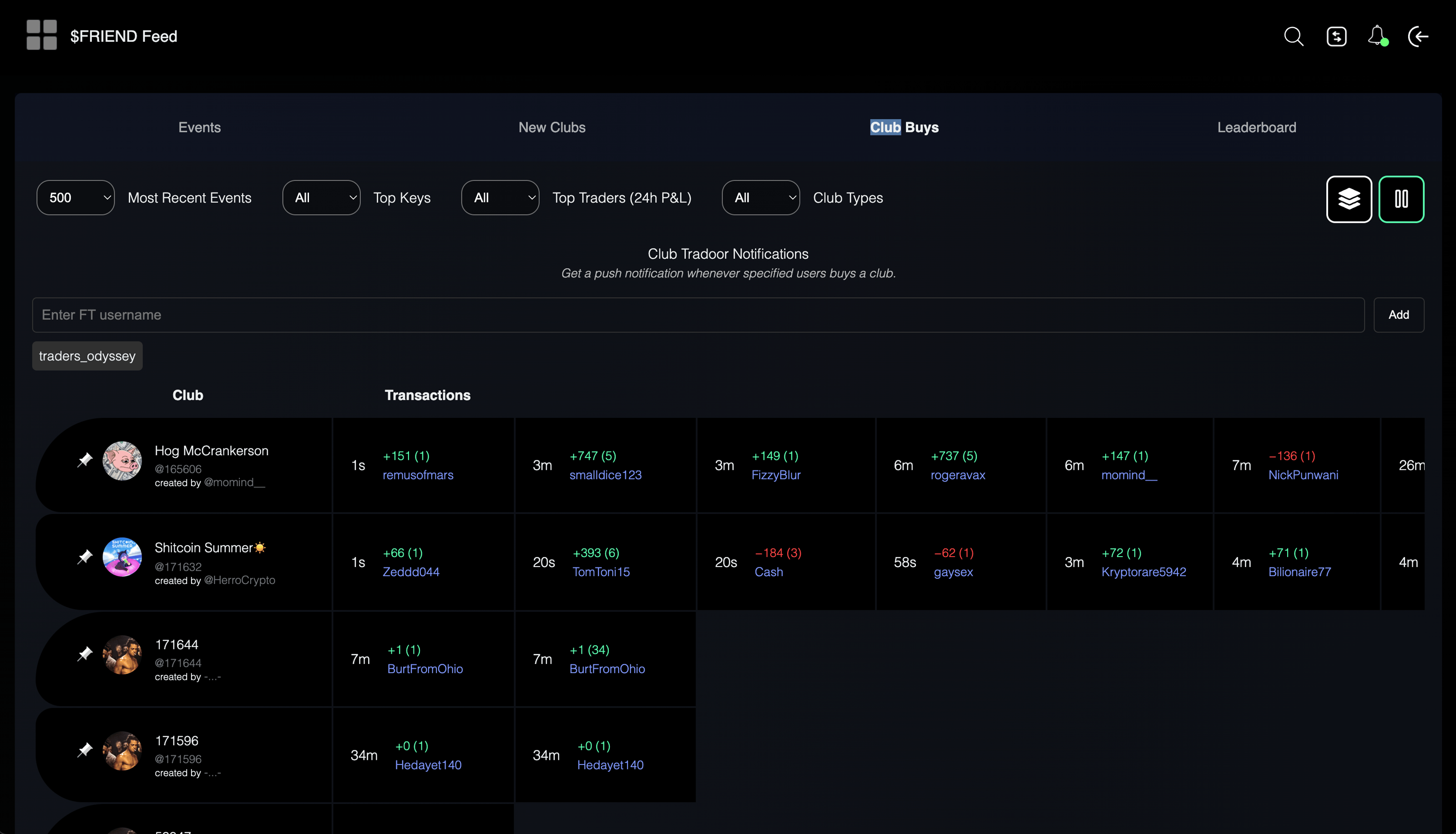
Task: Click the −136 (1) transaction amount
Action: tap(1292, 456)
